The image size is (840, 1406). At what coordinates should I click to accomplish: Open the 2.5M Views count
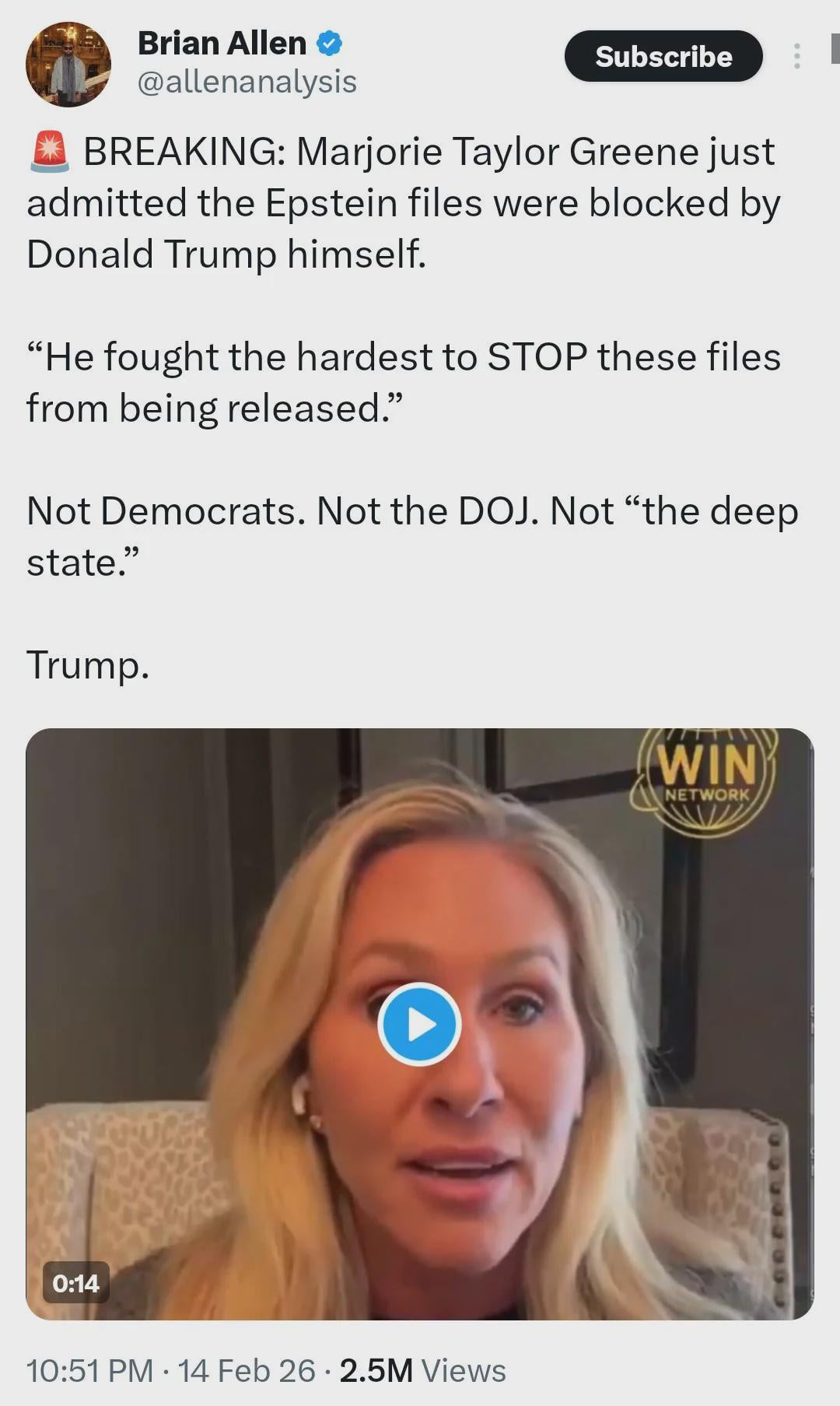(x=422, y=1370)
